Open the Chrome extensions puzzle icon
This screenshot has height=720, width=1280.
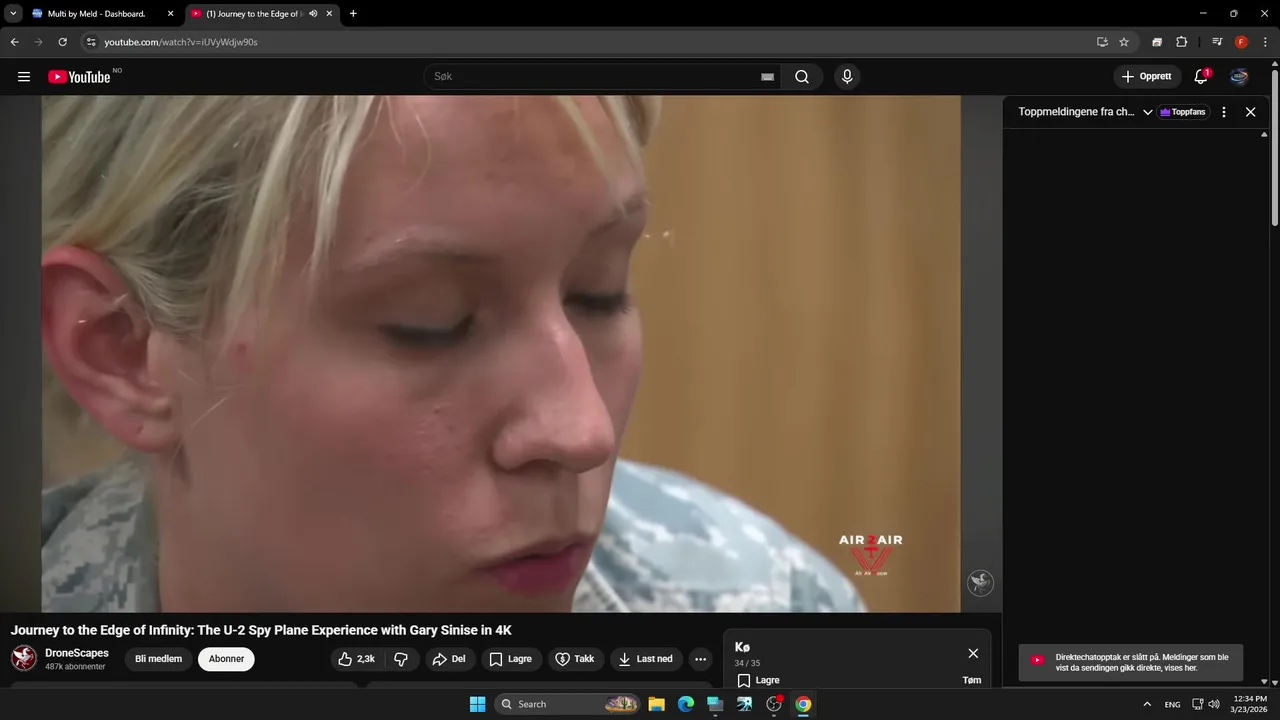(1181, 42)
